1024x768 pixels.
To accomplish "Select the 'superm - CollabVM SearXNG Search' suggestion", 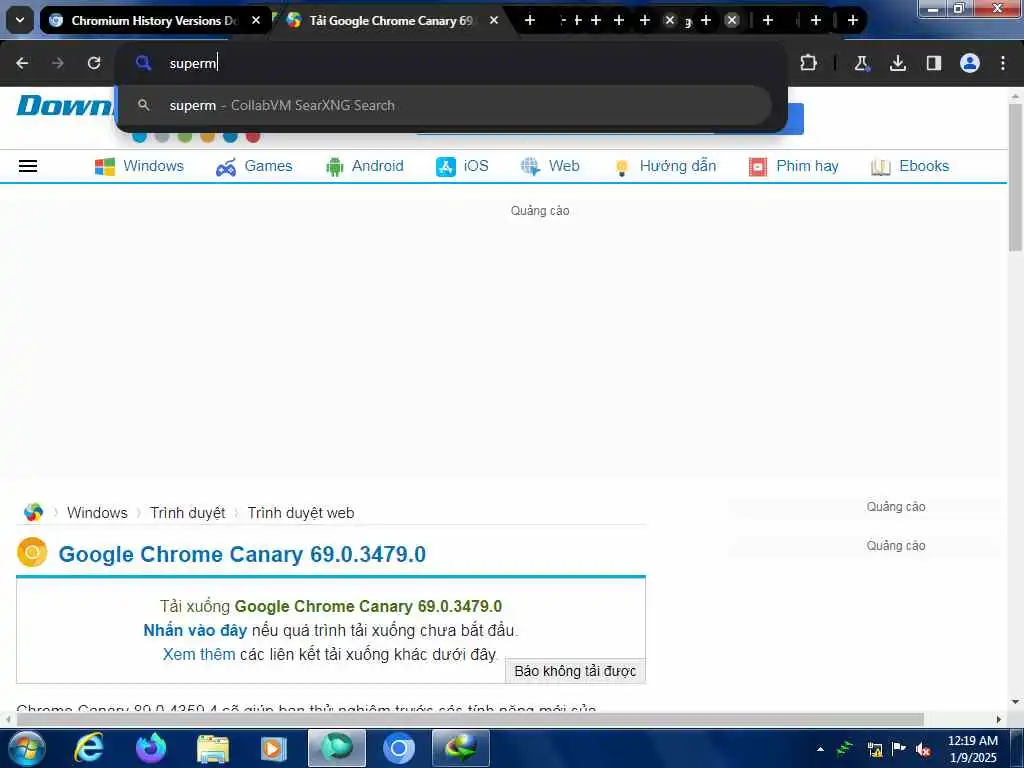I will (x=444, y=105).
